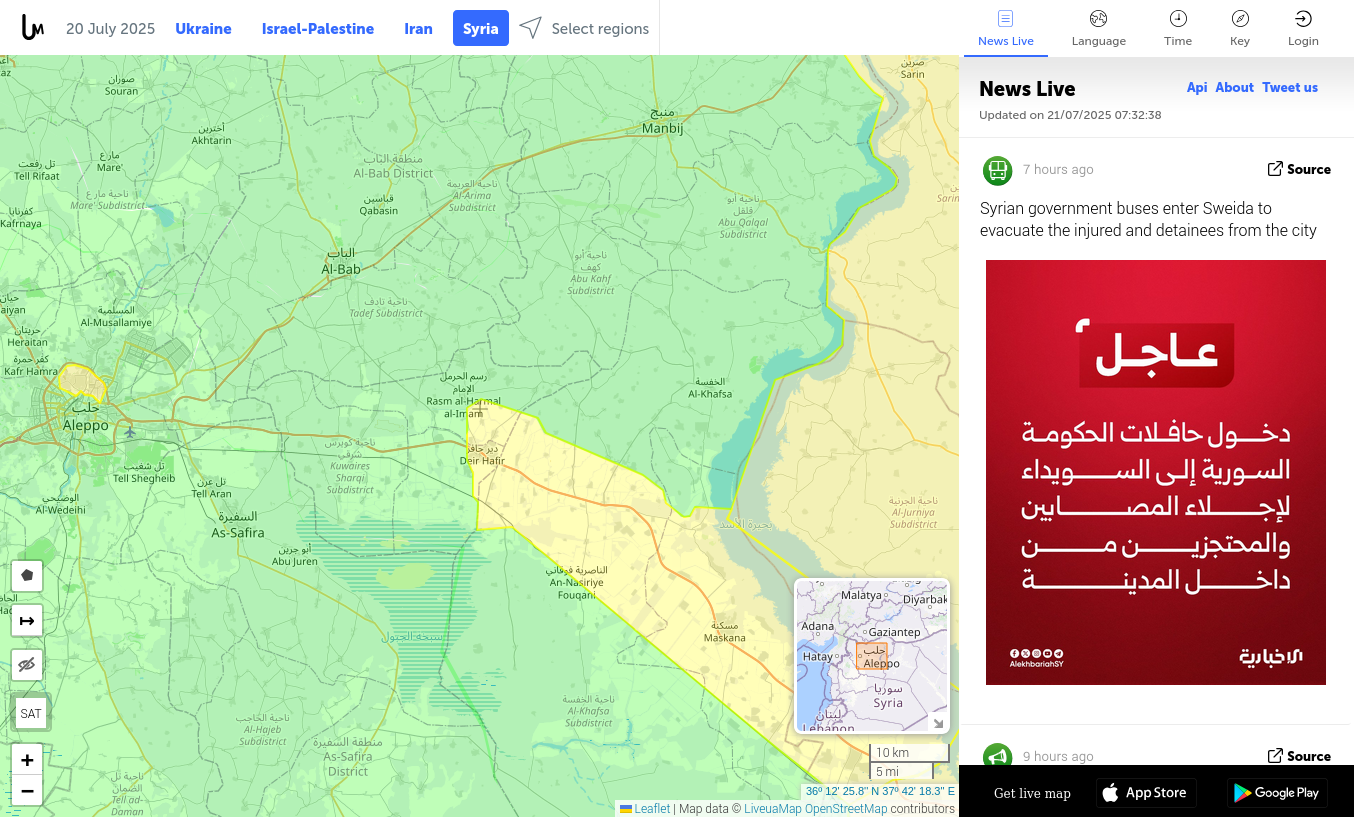1354x817 pixels.
Task: Click the green megaphone event icon
Action: click(x=998, y=756)
